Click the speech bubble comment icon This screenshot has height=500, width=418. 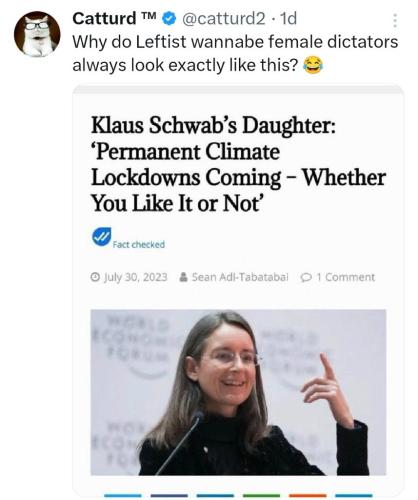[306, 277]
